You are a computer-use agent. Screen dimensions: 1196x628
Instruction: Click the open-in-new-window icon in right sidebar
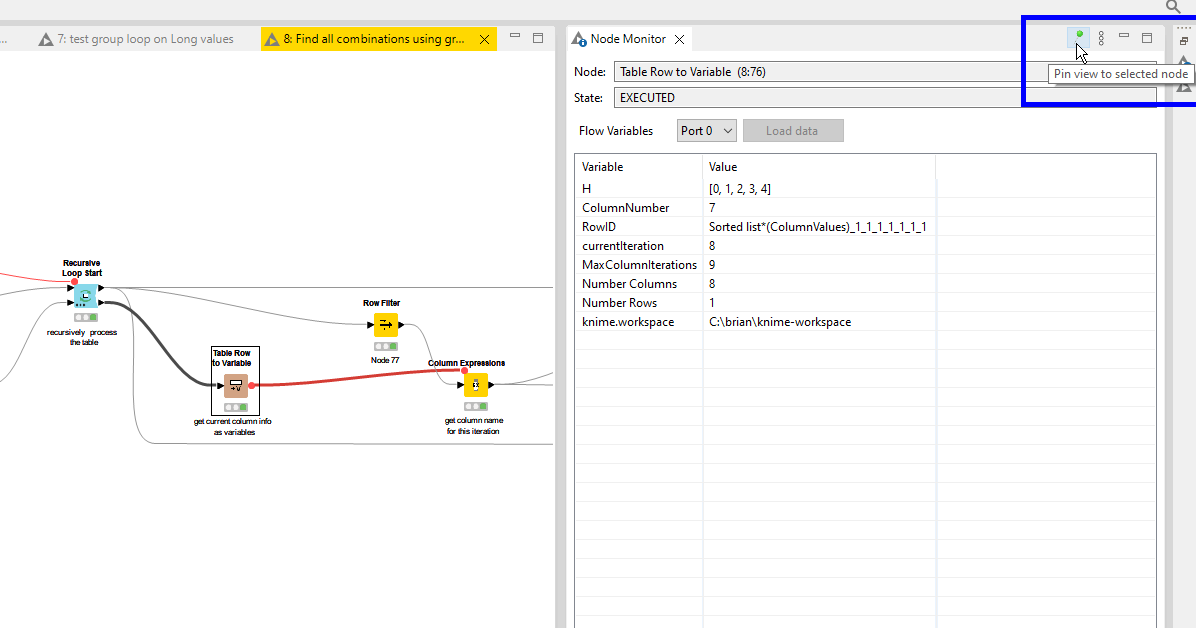click(1183, 40)
